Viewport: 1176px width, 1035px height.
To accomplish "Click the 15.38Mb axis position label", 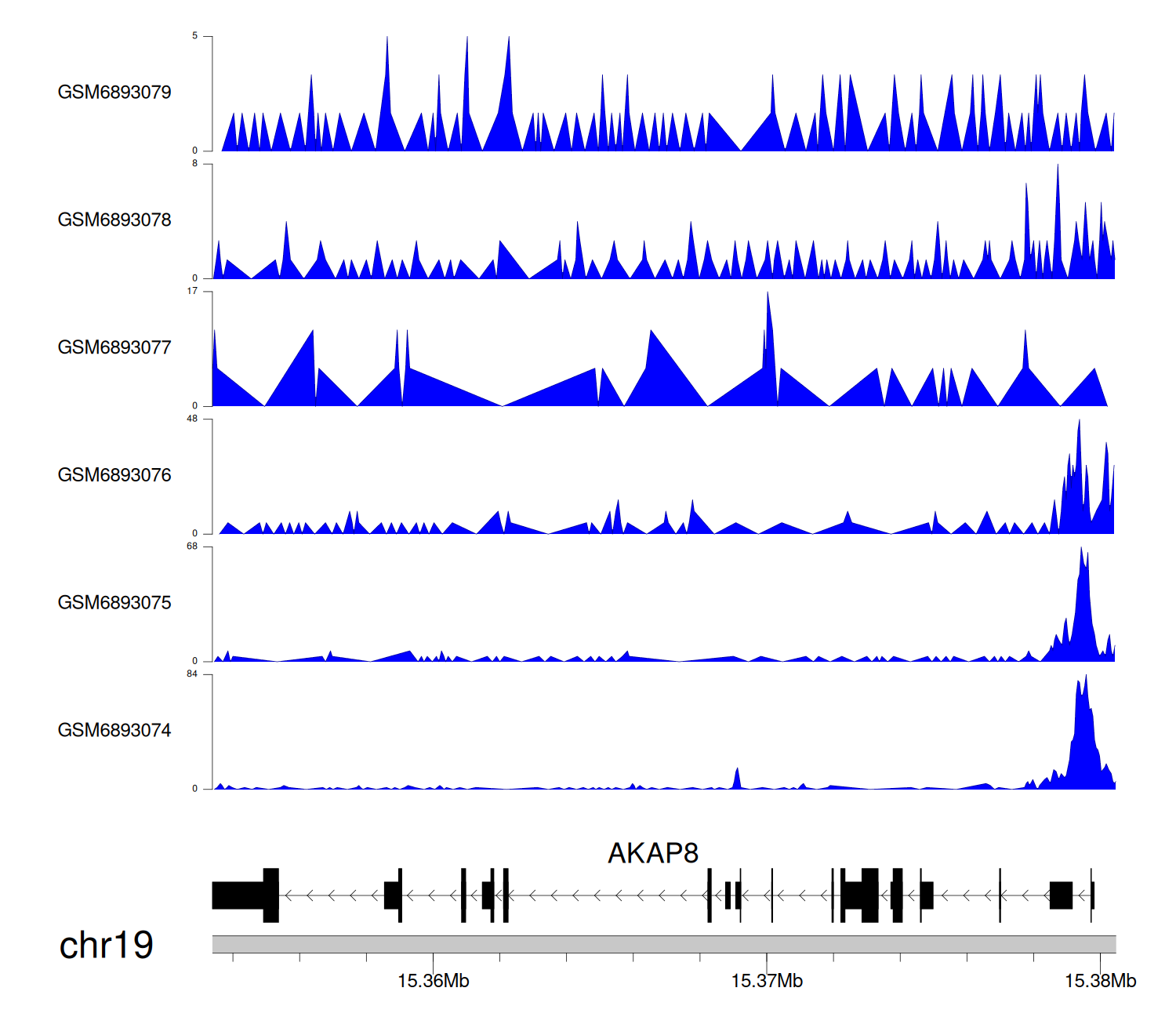I will 1100,981.
